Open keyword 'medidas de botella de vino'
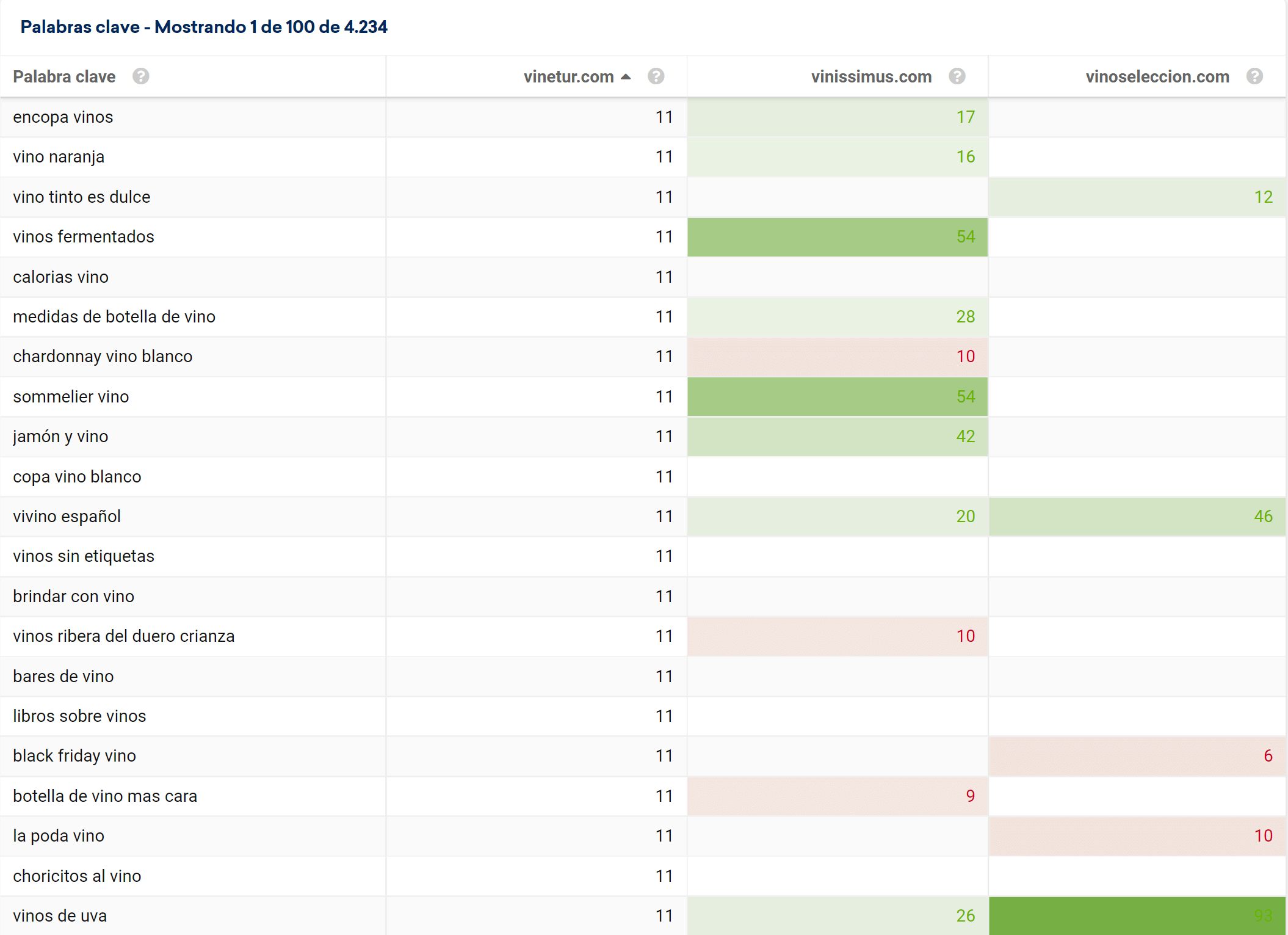Viewport: 1288px width, 935px height. coord(114,317)
